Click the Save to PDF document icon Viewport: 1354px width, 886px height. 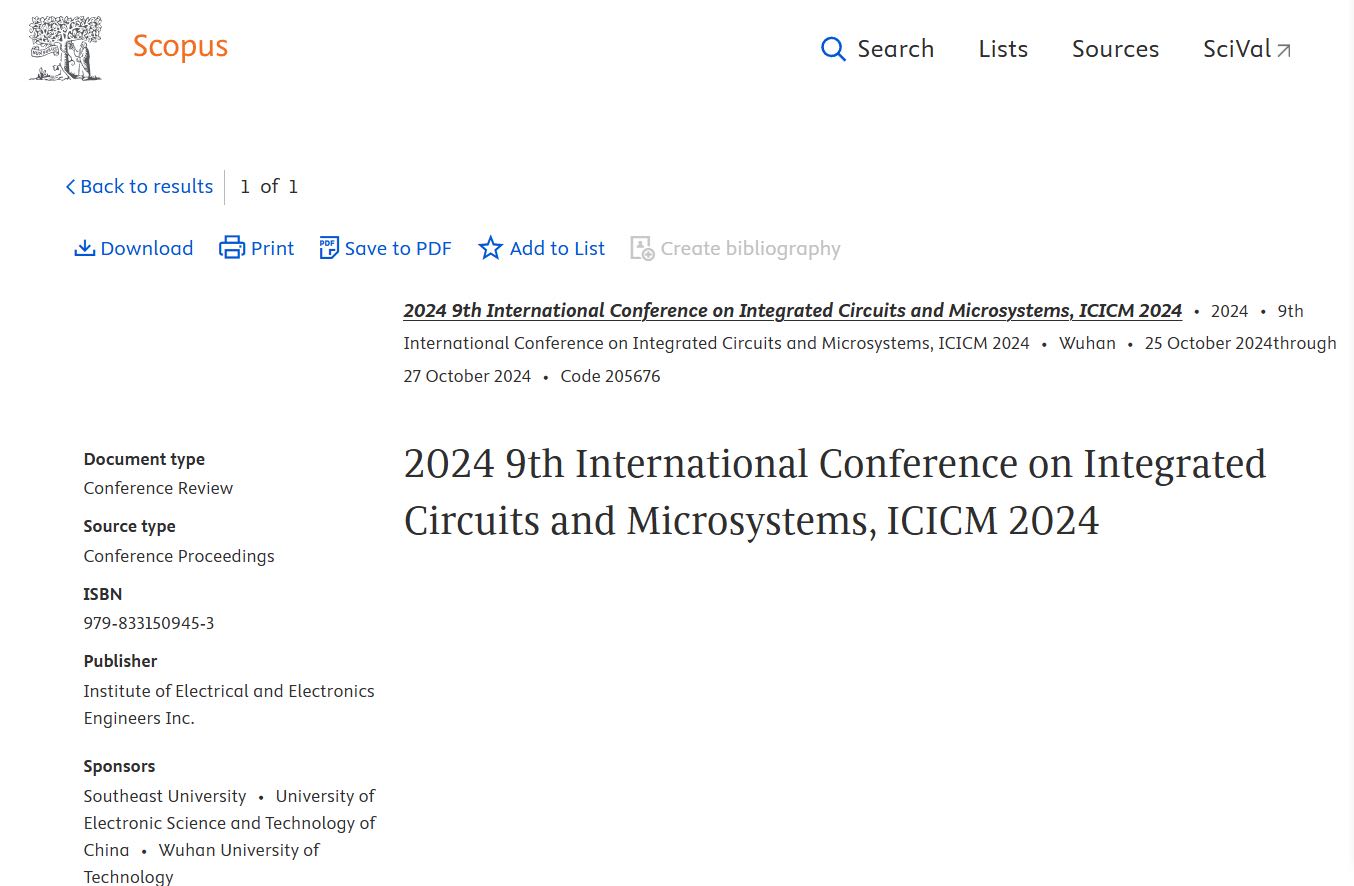pyautogui.click(x=329, y=248)
